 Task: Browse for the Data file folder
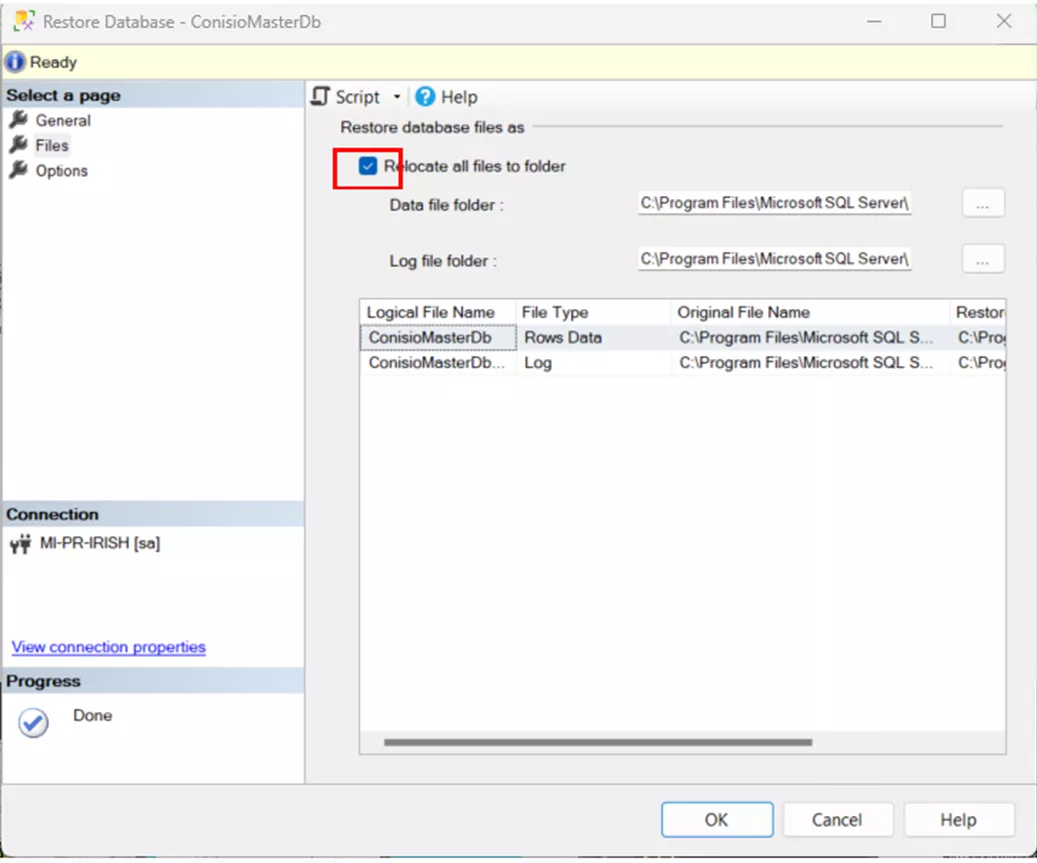(982, 204)
